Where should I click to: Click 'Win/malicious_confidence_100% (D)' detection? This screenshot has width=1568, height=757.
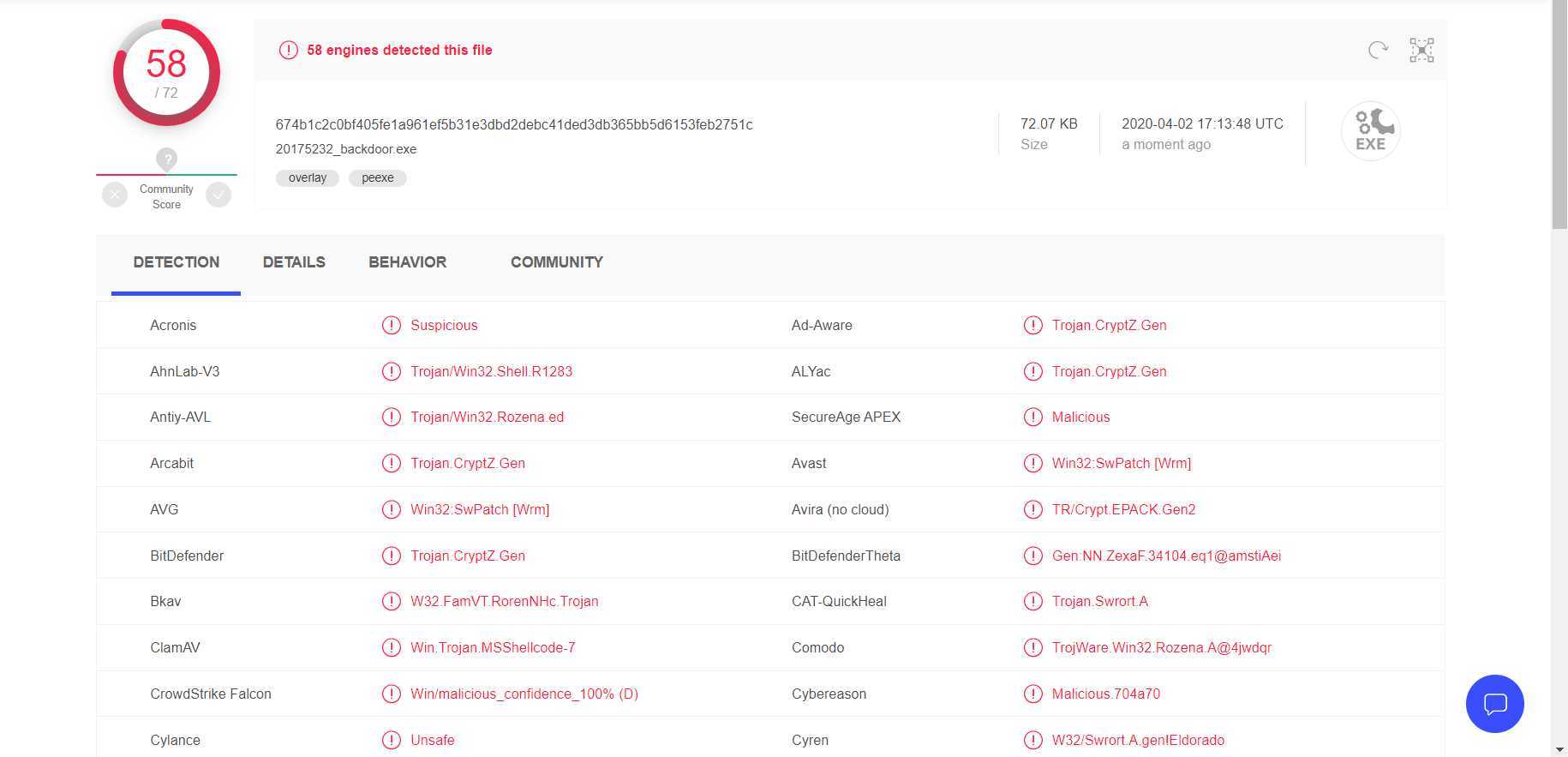524,694
